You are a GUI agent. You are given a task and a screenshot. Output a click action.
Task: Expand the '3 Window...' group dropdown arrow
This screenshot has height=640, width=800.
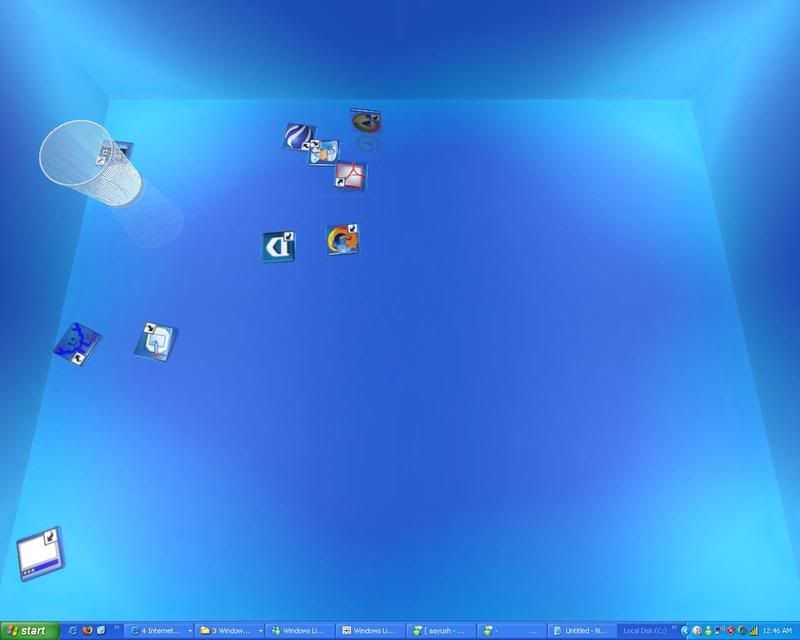click(261, 631)
